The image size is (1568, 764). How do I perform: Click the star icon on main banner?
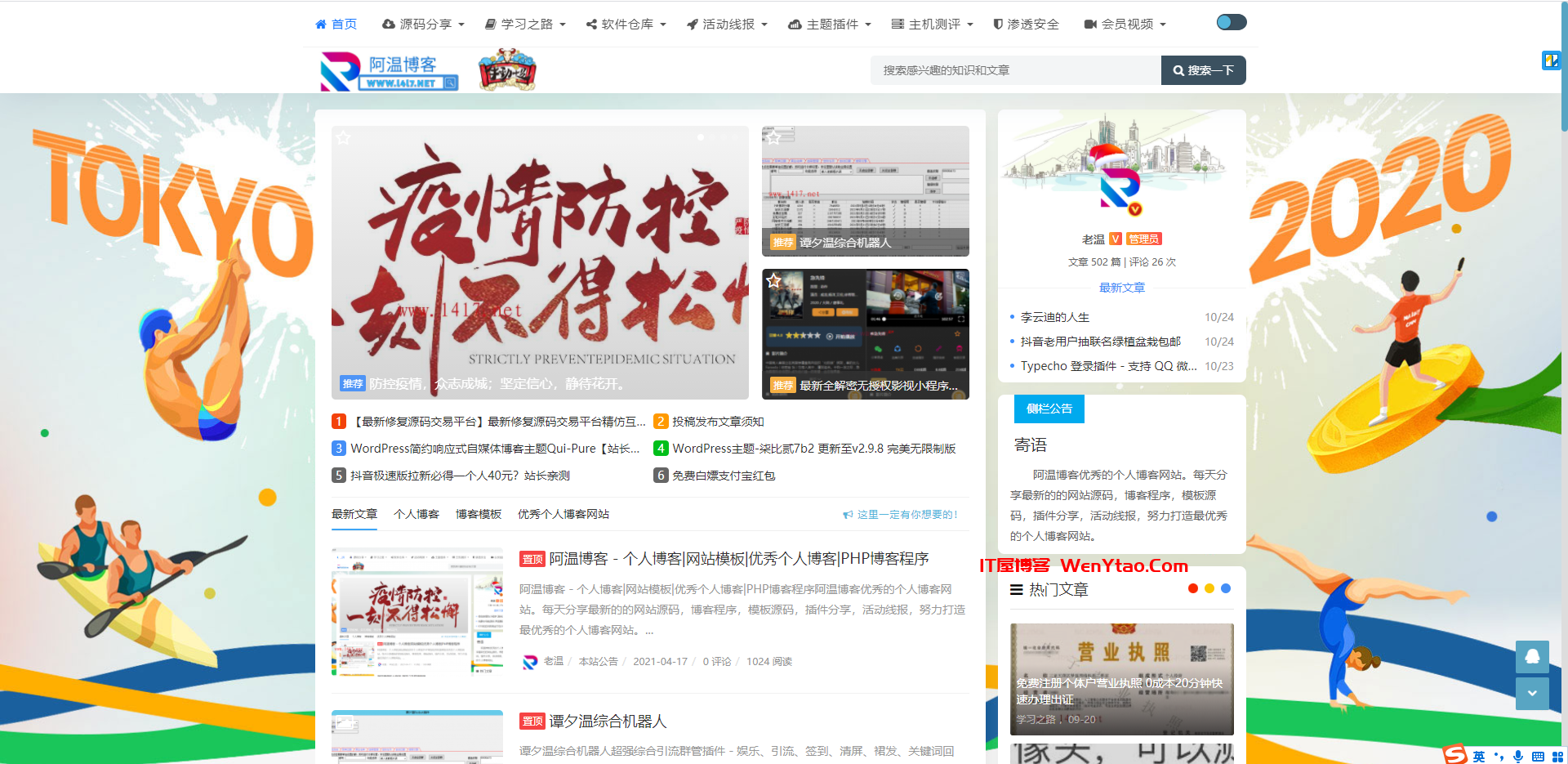(x=344, y=138)
